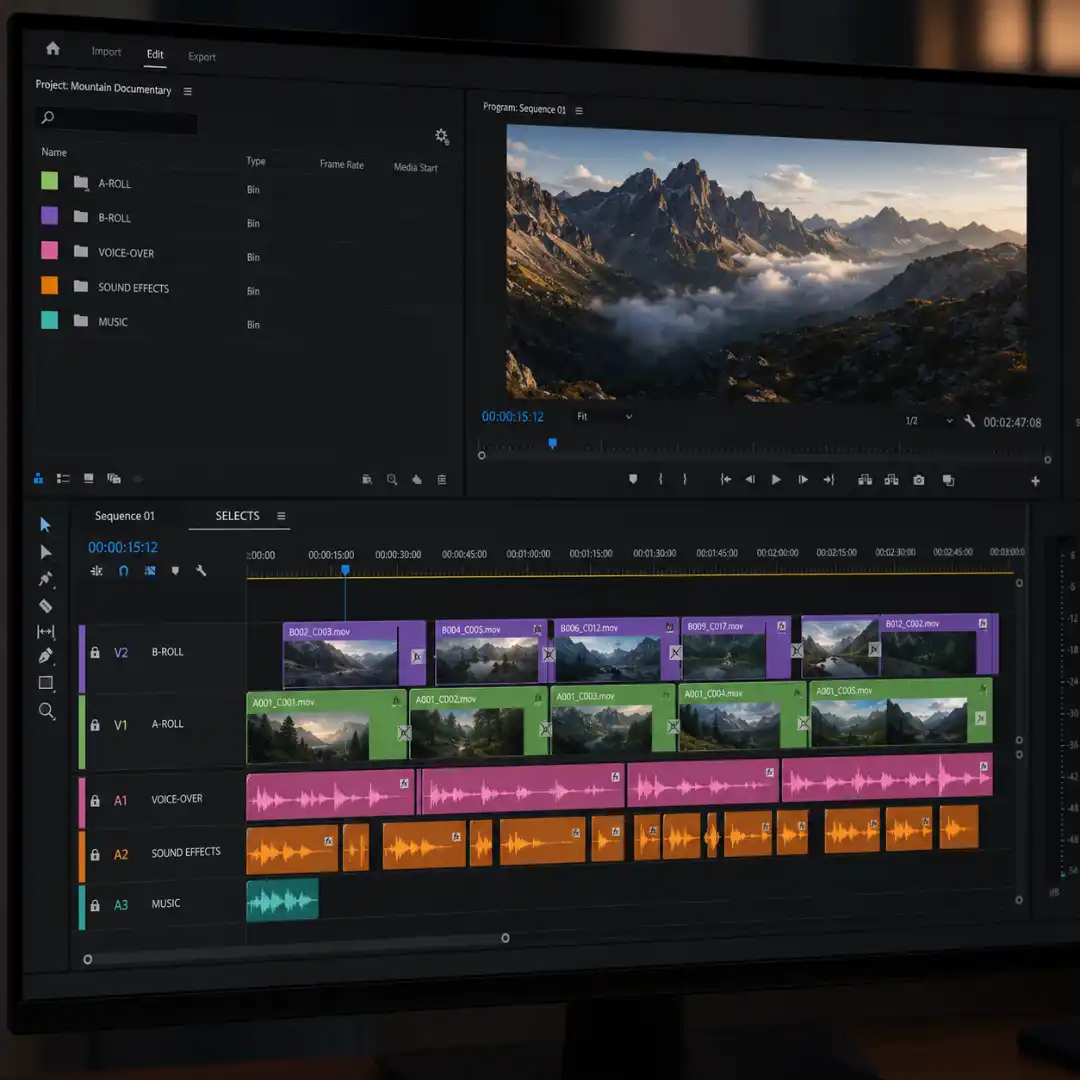Choose the Razor tool
The width and height of the screenshot is (1080, 1080).
click(45, 606)
